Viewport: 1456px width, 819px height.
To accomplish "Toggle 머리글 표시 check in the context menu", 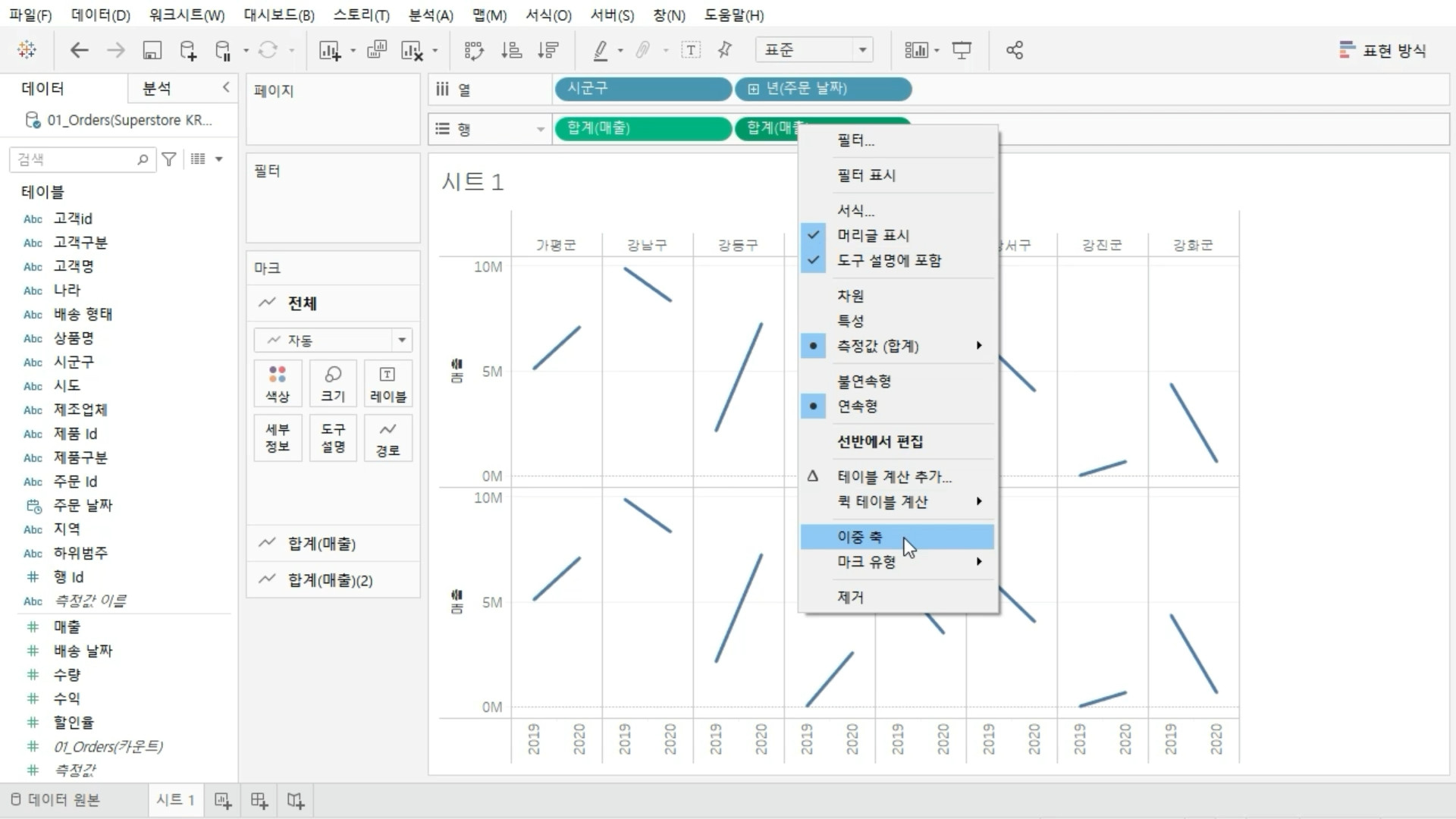I will click(x=873, y=235).
